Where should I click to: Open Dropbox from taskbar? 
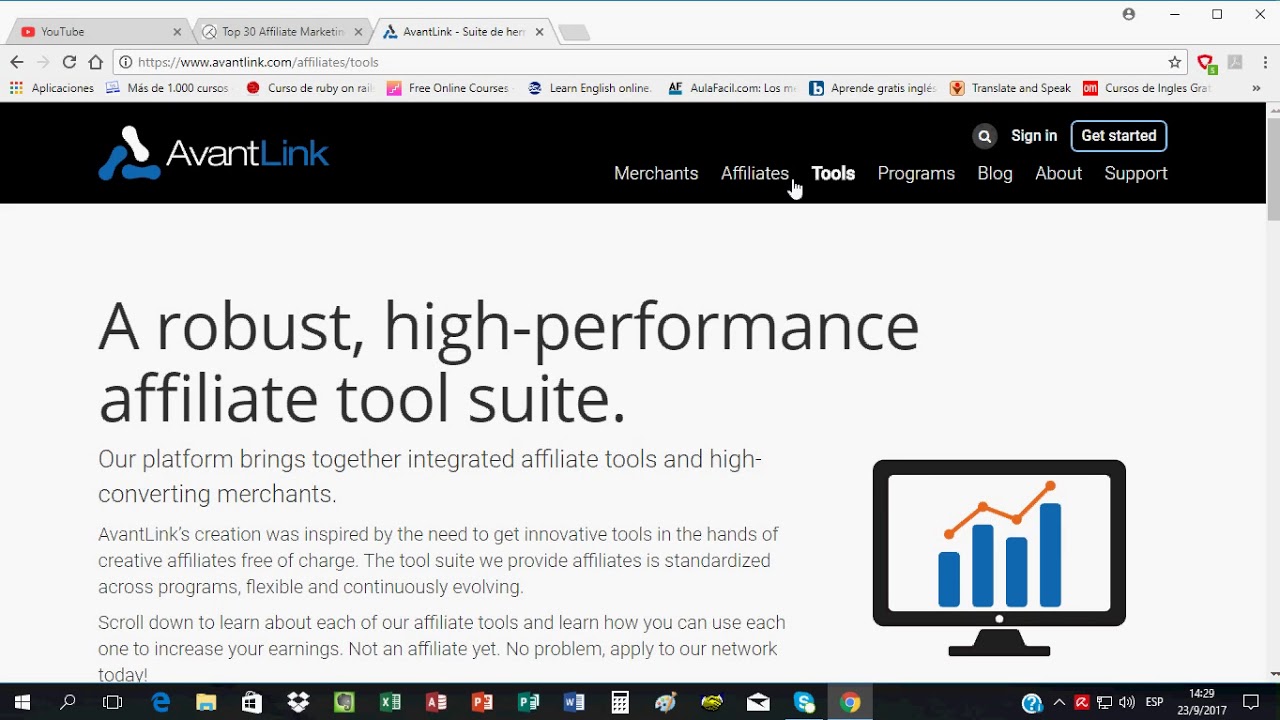click(x=298, y=702)
